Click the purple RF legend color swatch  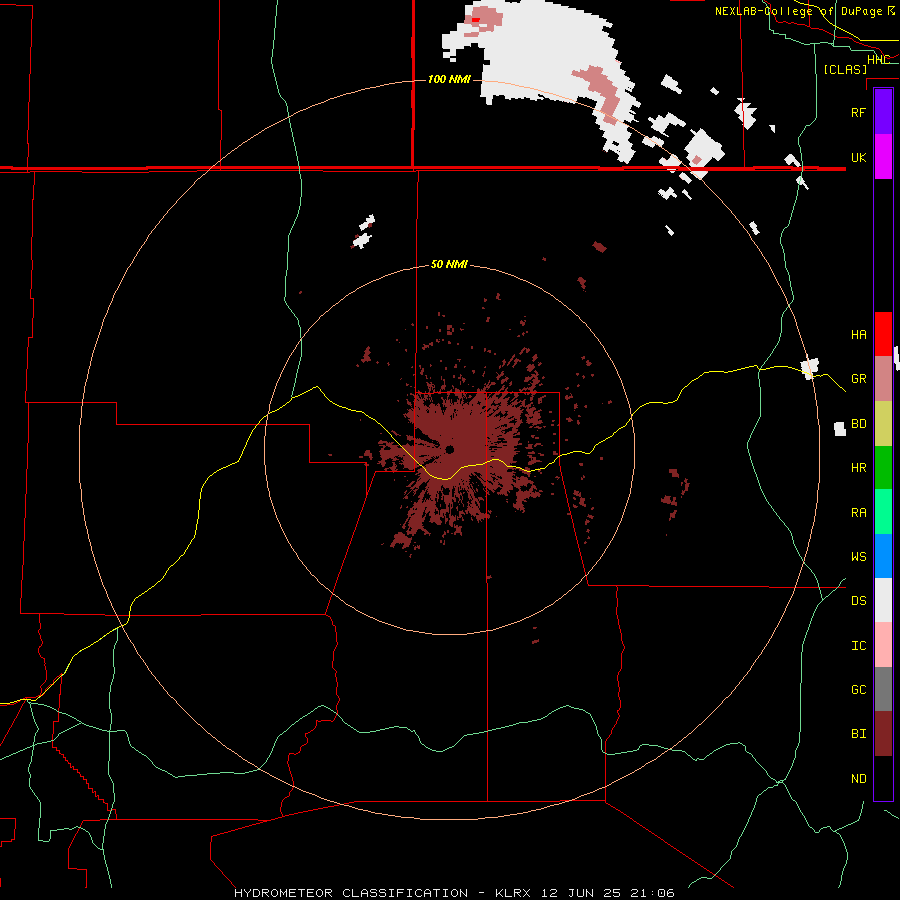click(x=883, y=112)
